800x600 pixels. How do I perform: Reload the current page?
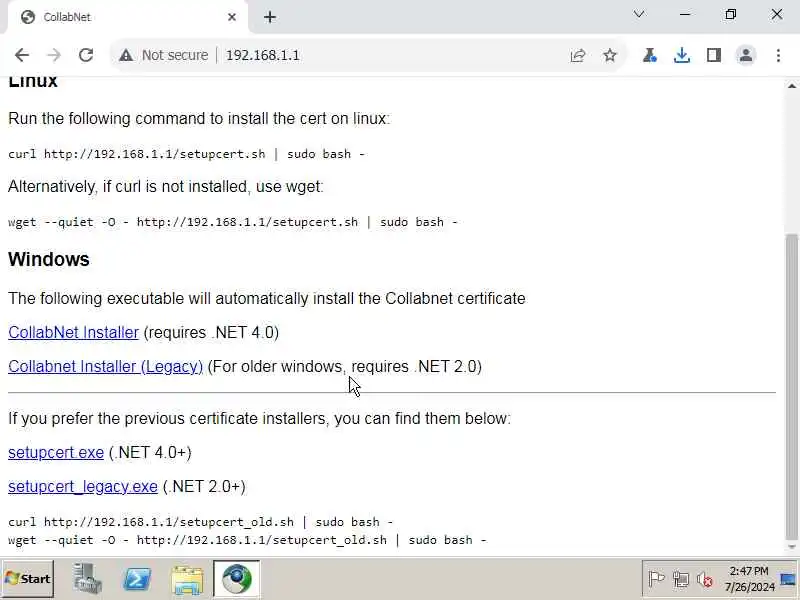86,55
